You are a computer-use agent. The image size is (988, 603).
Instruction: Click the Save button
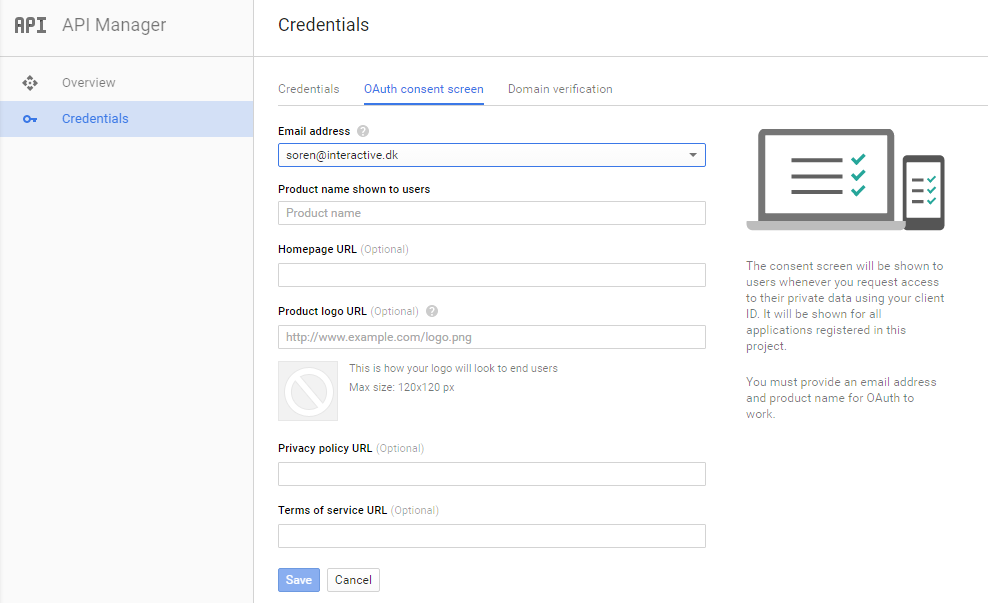299,580
